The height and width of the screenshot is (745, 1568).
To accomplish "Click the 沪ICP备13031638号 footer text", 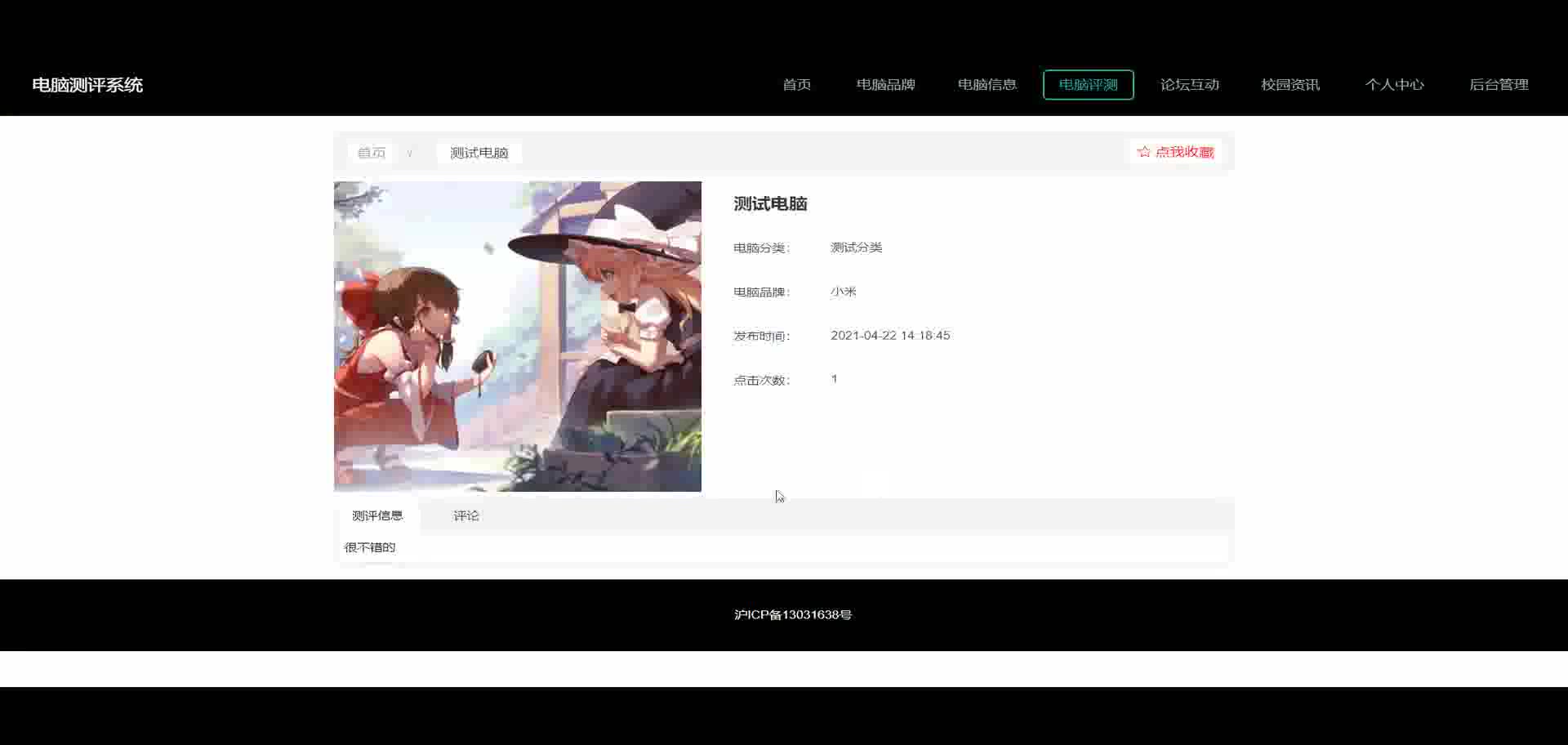I will 793,614.
